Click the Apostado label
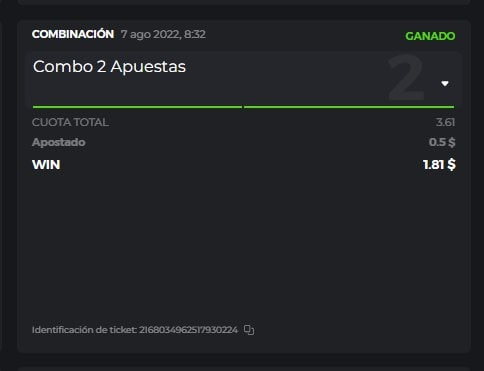The height and width of the screenshot is (371, 484). (x=59, y=142)
